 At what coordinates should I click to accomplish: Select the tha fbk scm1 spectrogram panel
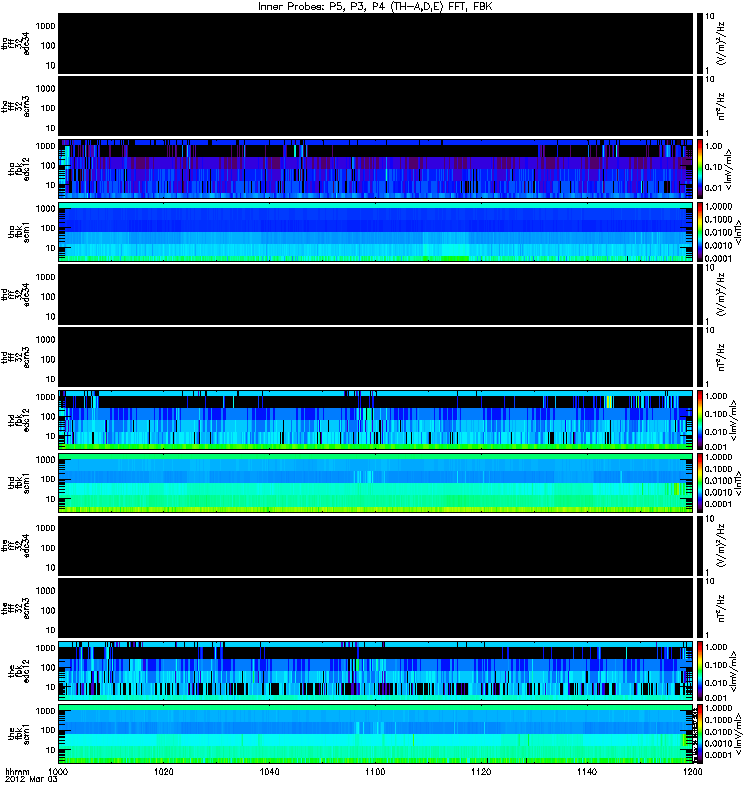pos(376,232)
